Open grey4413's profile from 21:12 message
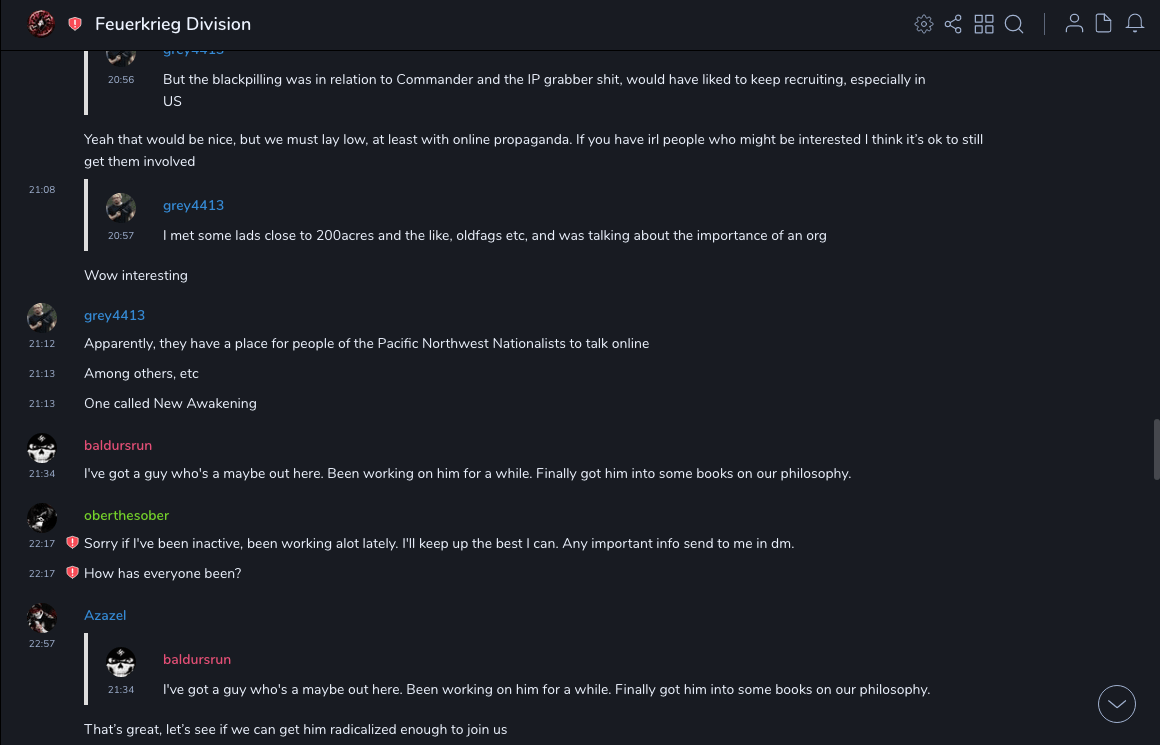Viewport: 1160px width, 745px height. pos(114,315)
